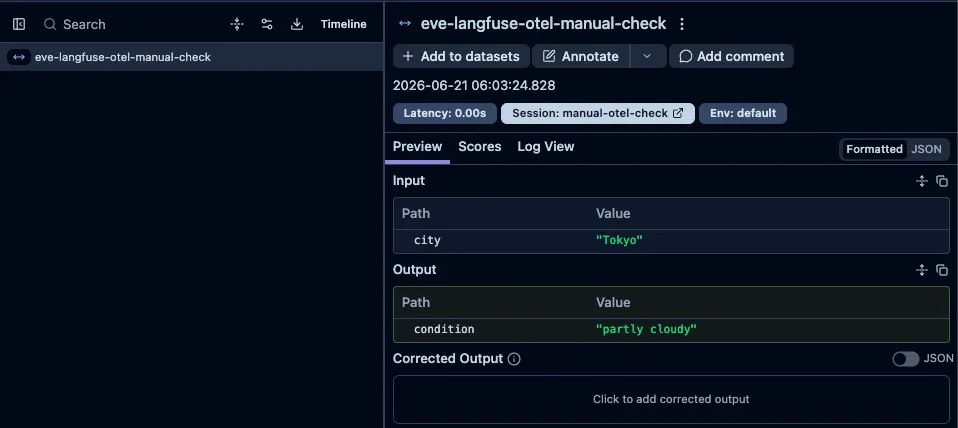The width and height of the screenshot is (958, 428).
Task: Click the "partly cloudy" output value
Action: [x=646, y=329]
